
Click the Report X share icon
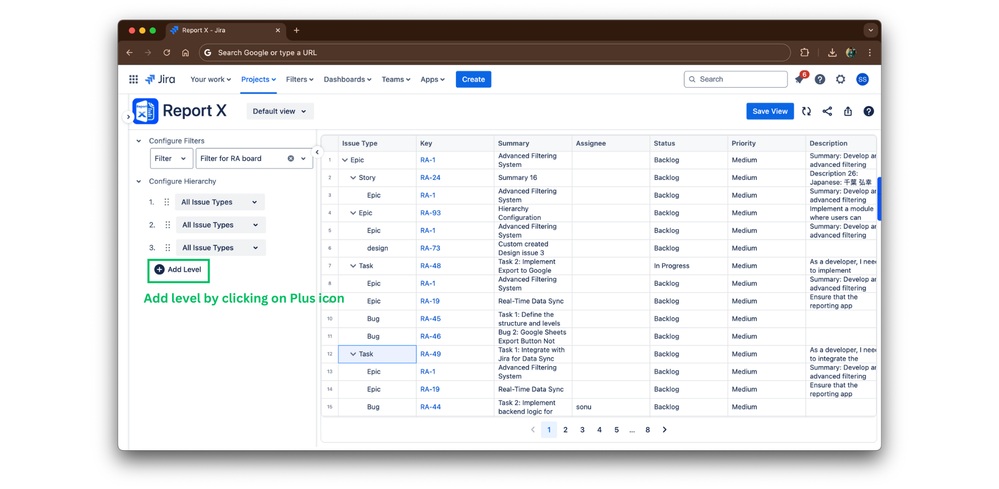point(827,111)
